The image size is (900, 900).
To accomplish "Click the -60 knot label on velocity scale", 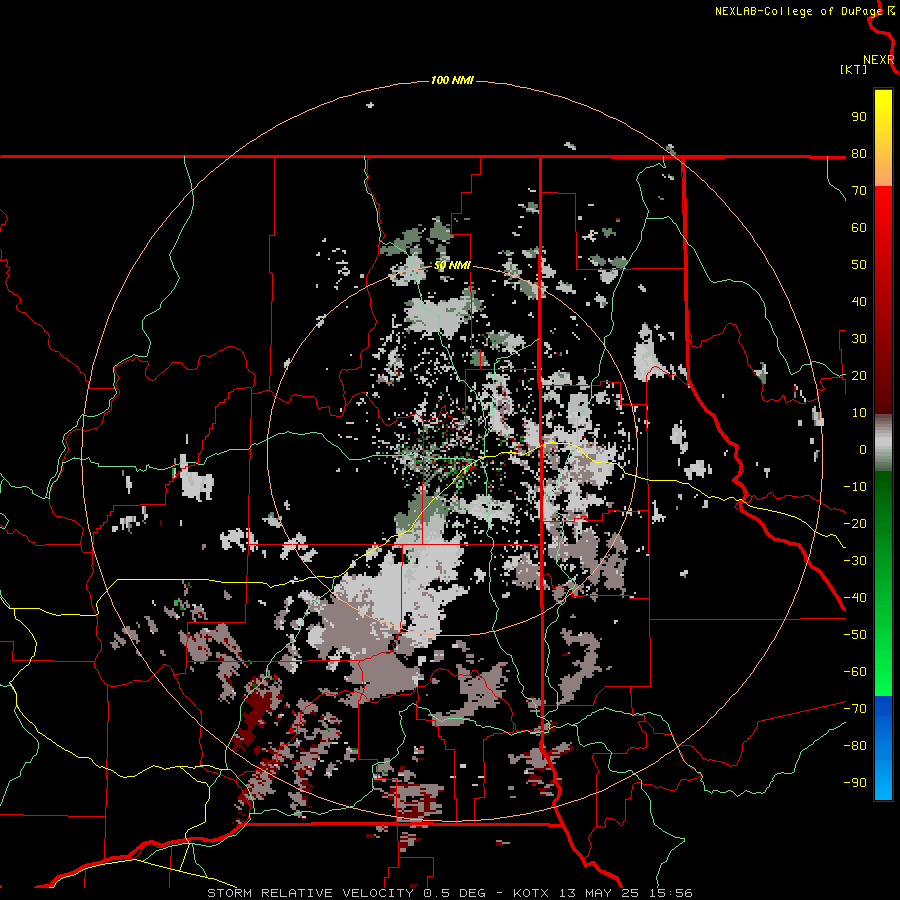I will [x=855, y=672].
